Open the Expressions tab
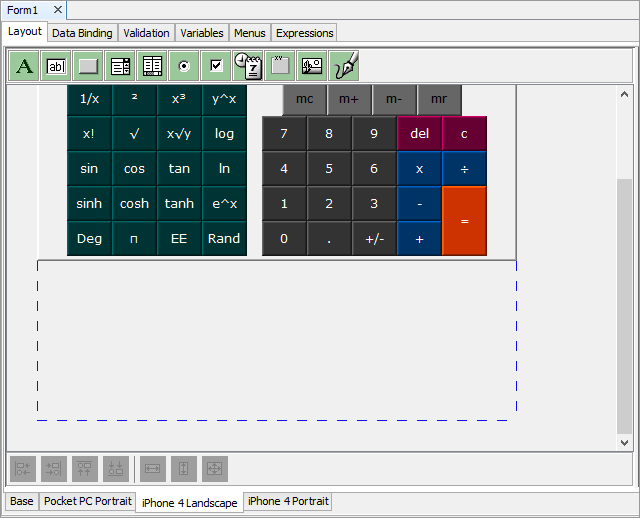This screenshot has height=518, width=640. [304, 33]
